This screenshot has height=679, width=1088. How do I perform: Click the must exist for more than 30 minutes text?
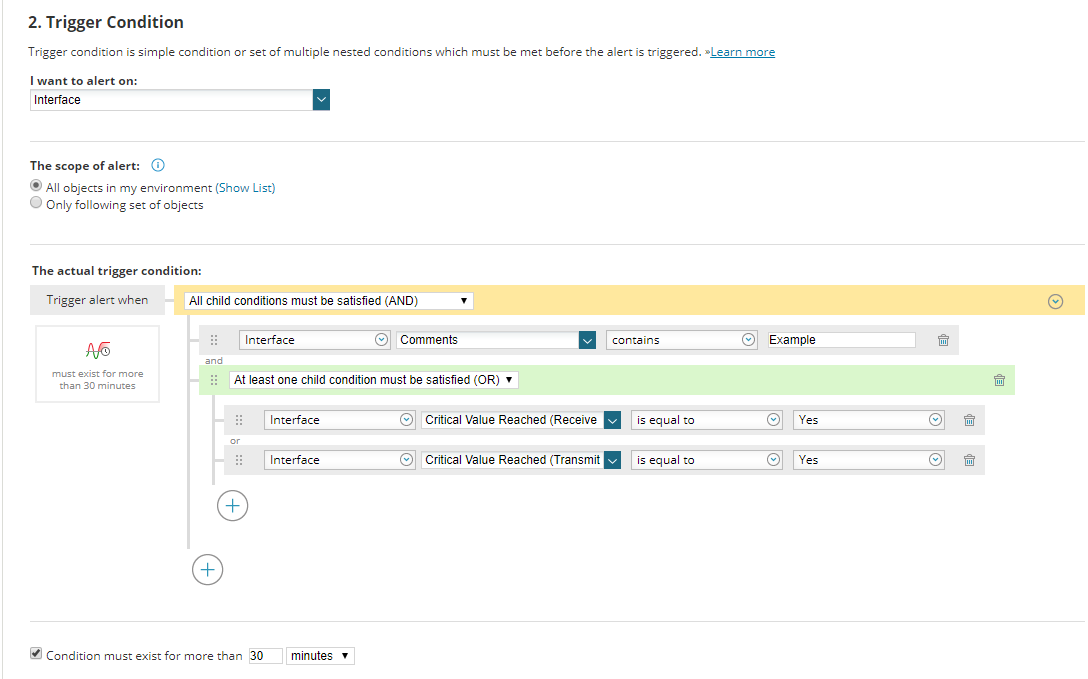click(98, 379)
